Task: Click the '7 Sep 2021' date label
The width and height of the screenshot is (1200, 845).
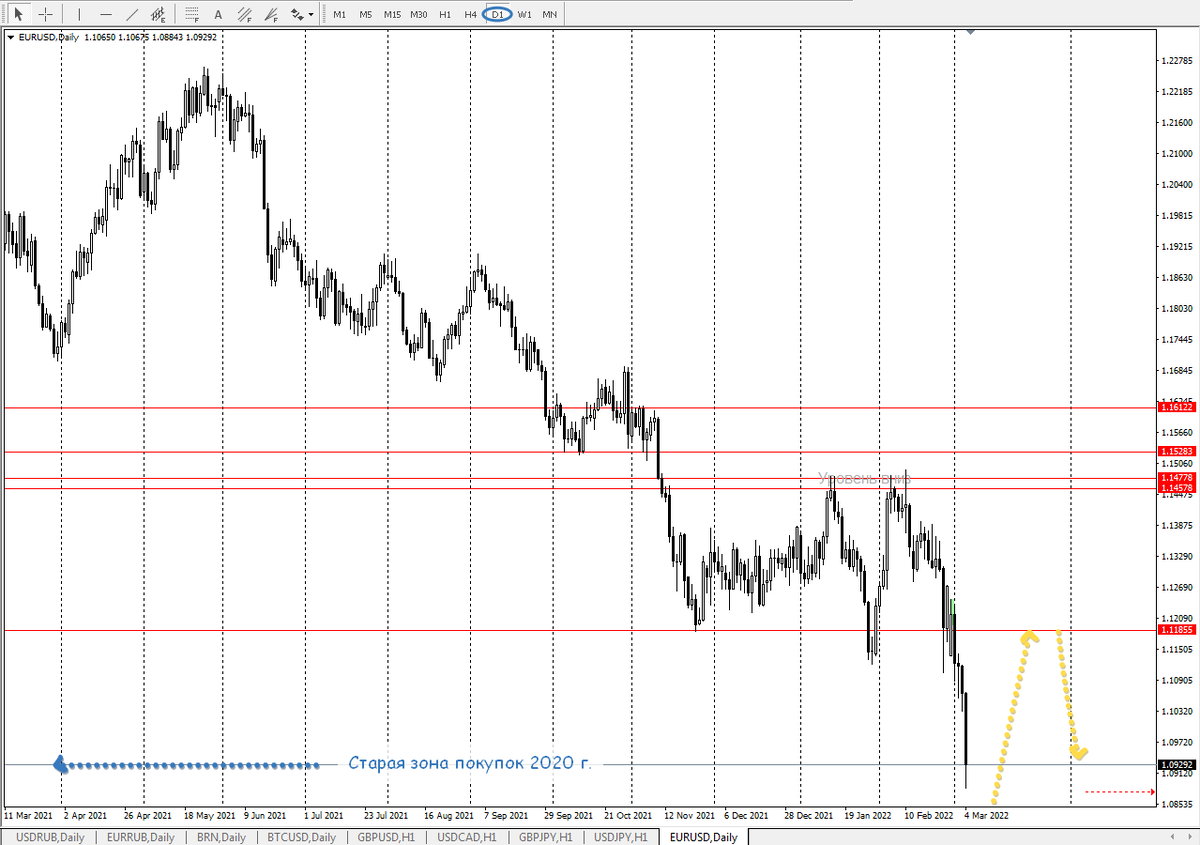Action: (x=506, y=814)
